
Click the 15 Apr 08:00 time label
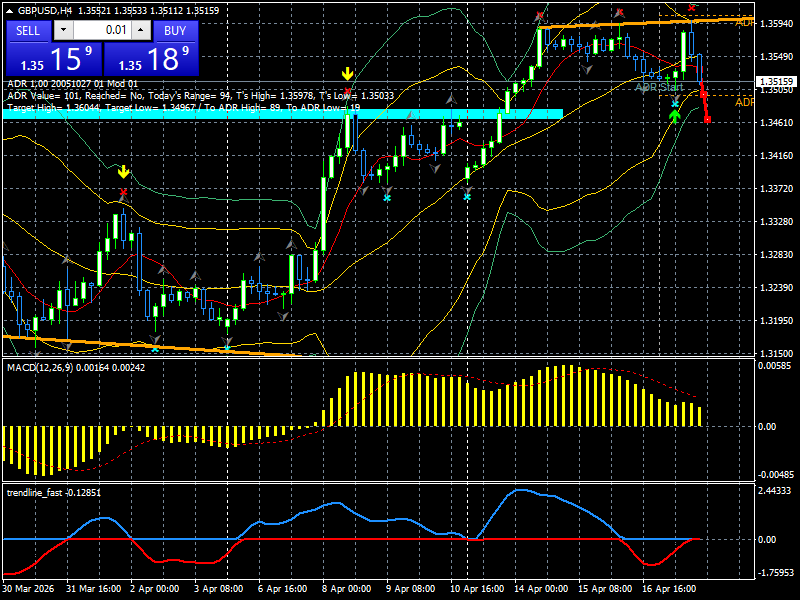[x=605, y=589]
